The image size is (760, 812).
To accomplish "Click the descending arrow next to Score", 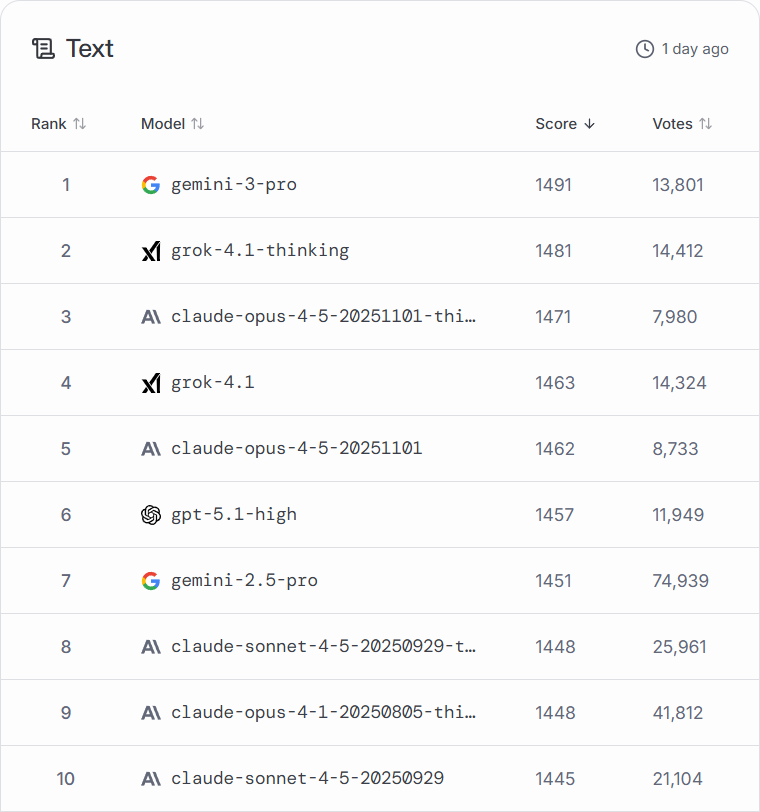I will 589,124.
